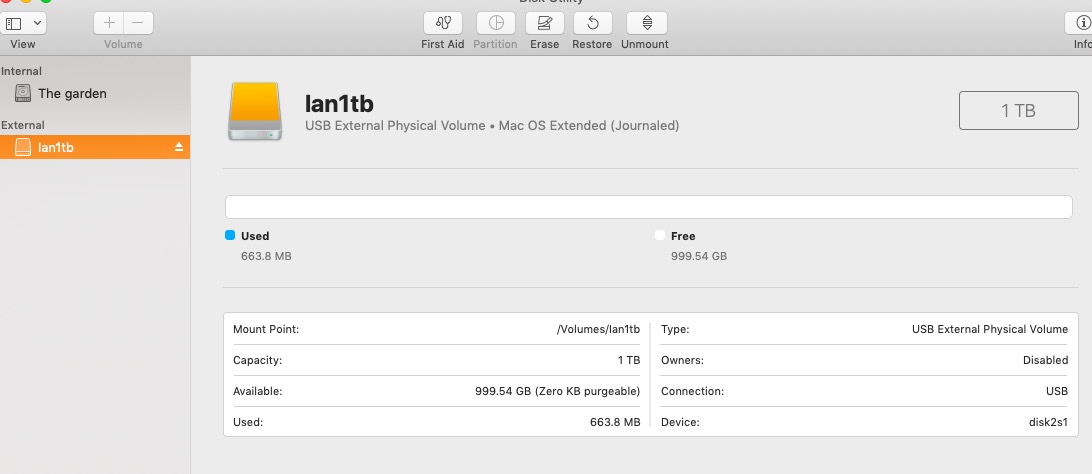Run First Aid on the disk
Screen dimensions: 1092x474
[x=443, y=23]
